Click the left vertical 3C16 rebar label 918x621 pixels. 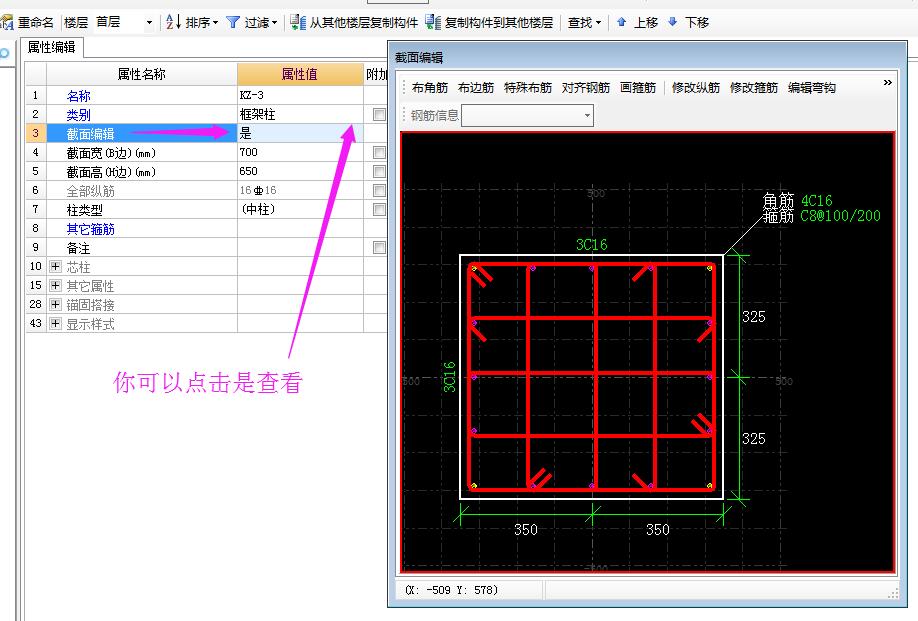coord(449,376)
